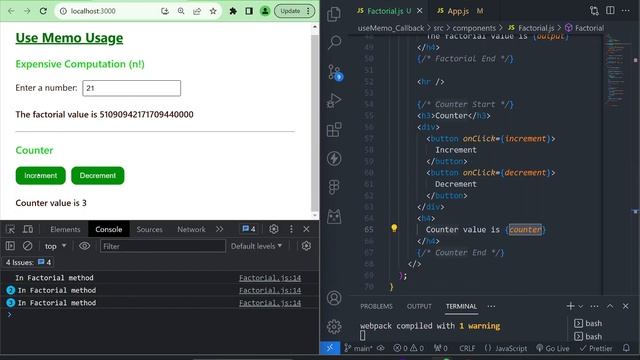640x360 pixels.
Task: Open DevTools customize menu dots
Action: 291,229
